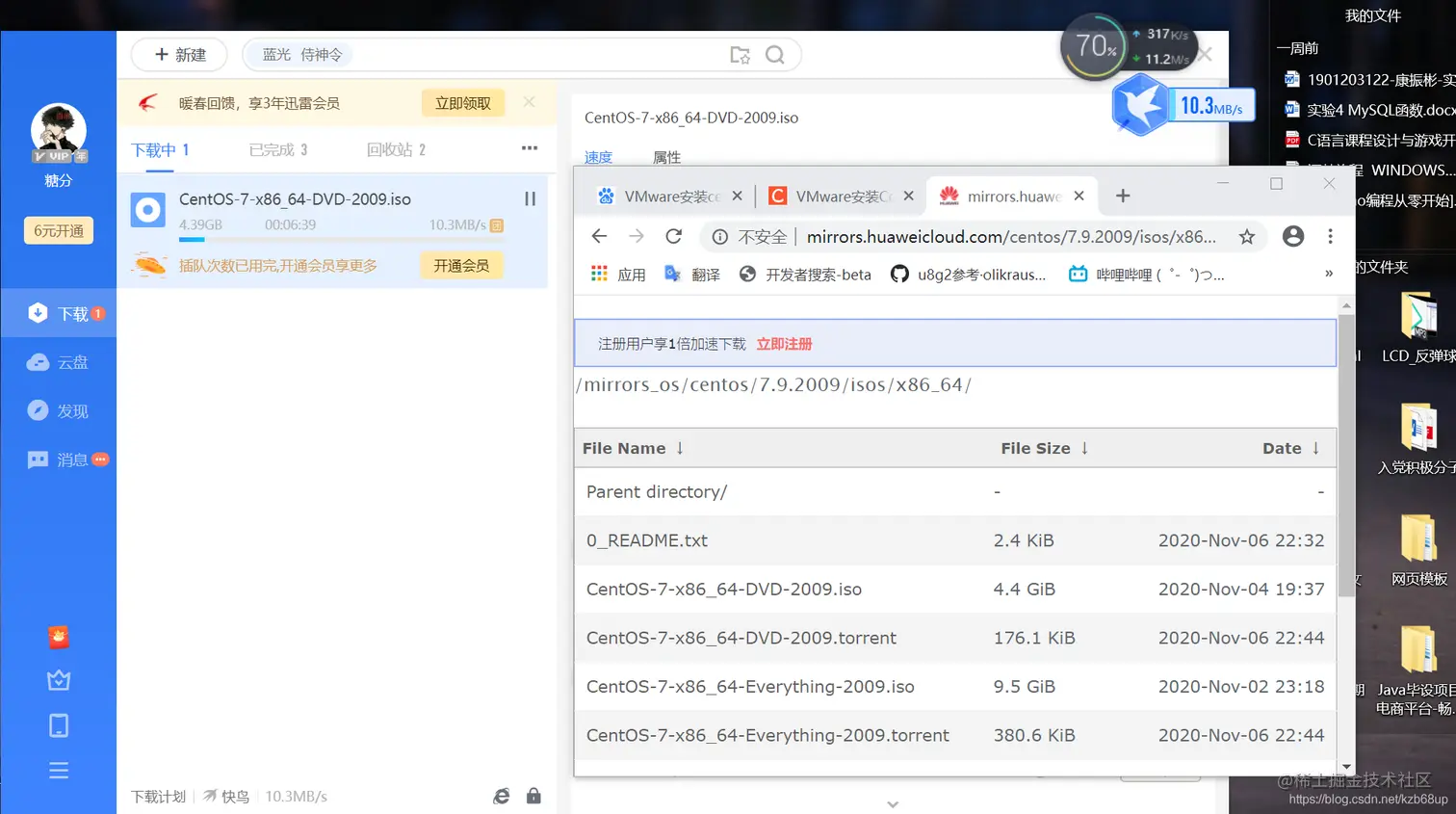
Task: Select the 速度 tab in details panel
Action: 598,157
